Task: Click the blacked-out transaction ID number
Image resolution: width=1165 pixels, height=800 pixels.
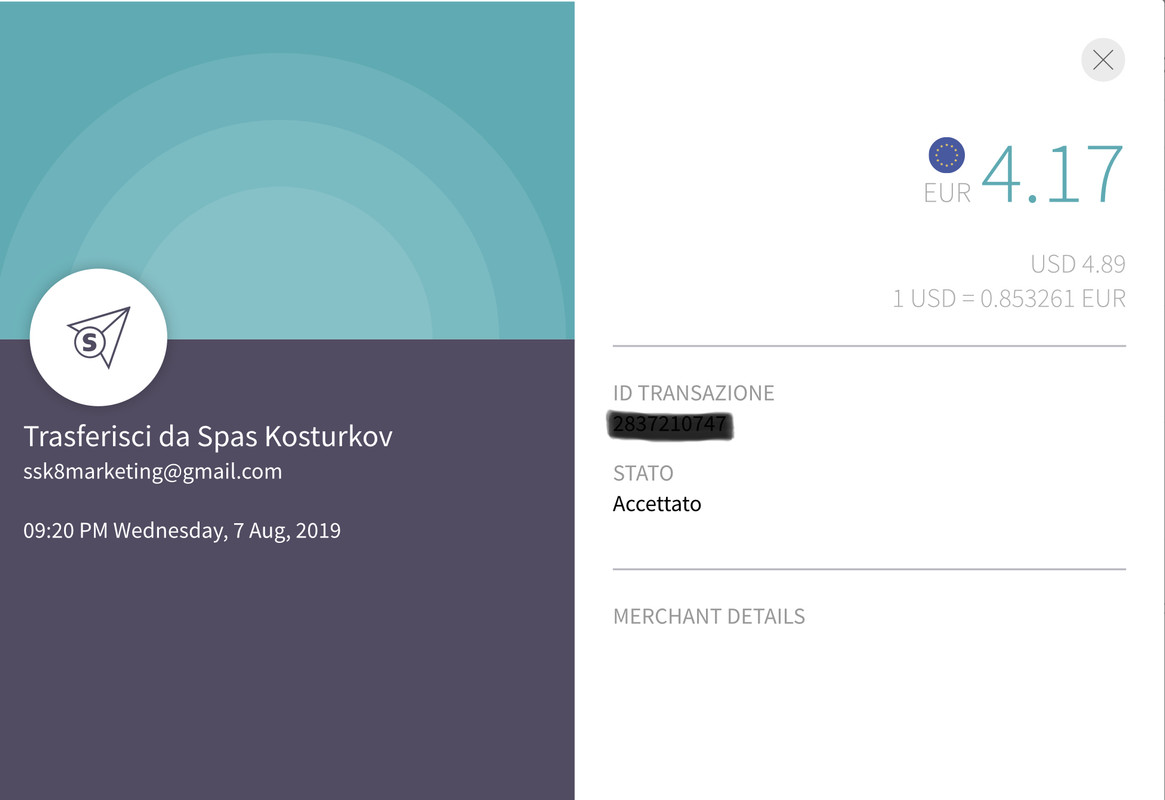Action: pos(671,425)
